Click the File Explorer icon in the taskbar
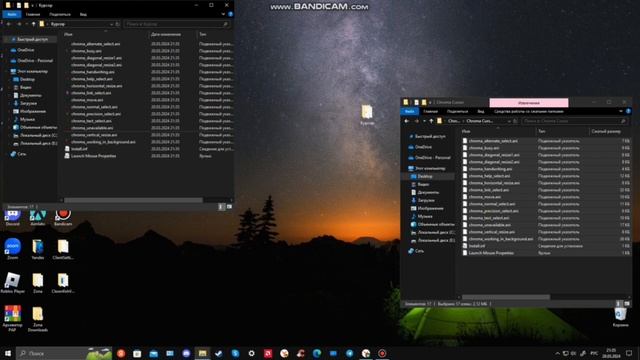 pyautogui.click(x=202, y=353)
